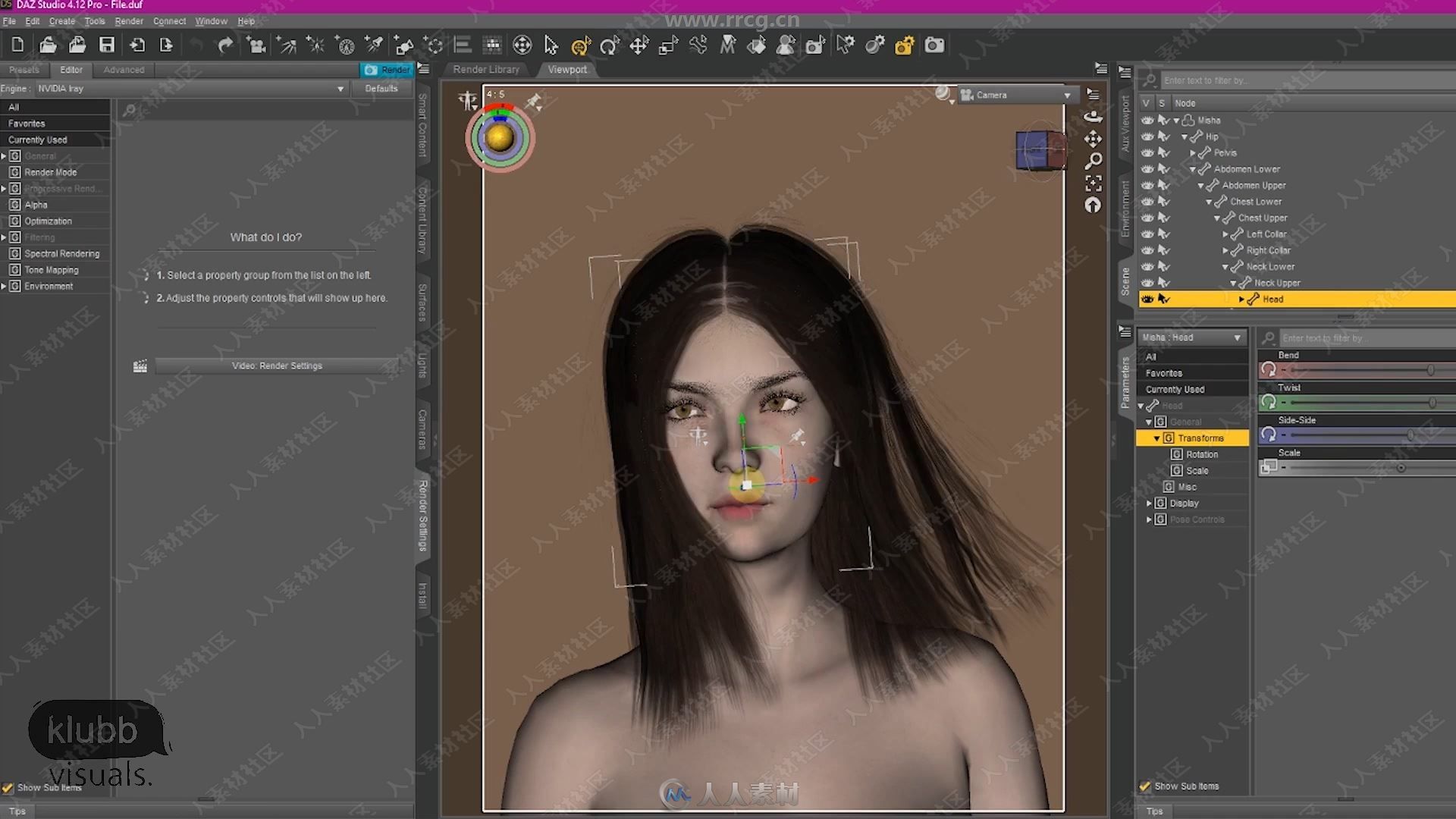Check the Show Sub Items checkbox
The width and height of the screenshot is (1456, 819).
click(9, 787)
